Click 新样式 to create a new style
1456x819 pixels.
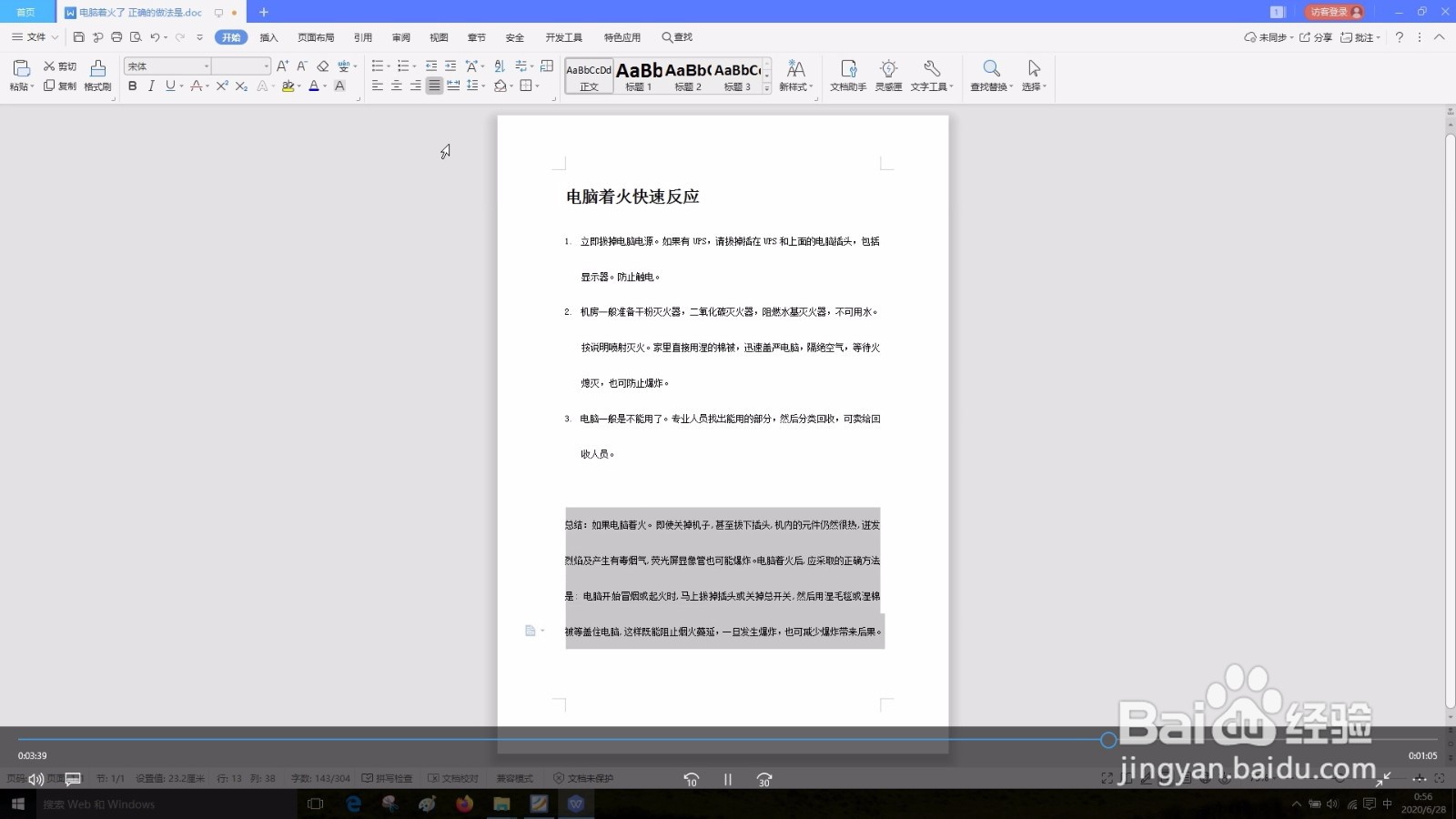click(796, 75)
